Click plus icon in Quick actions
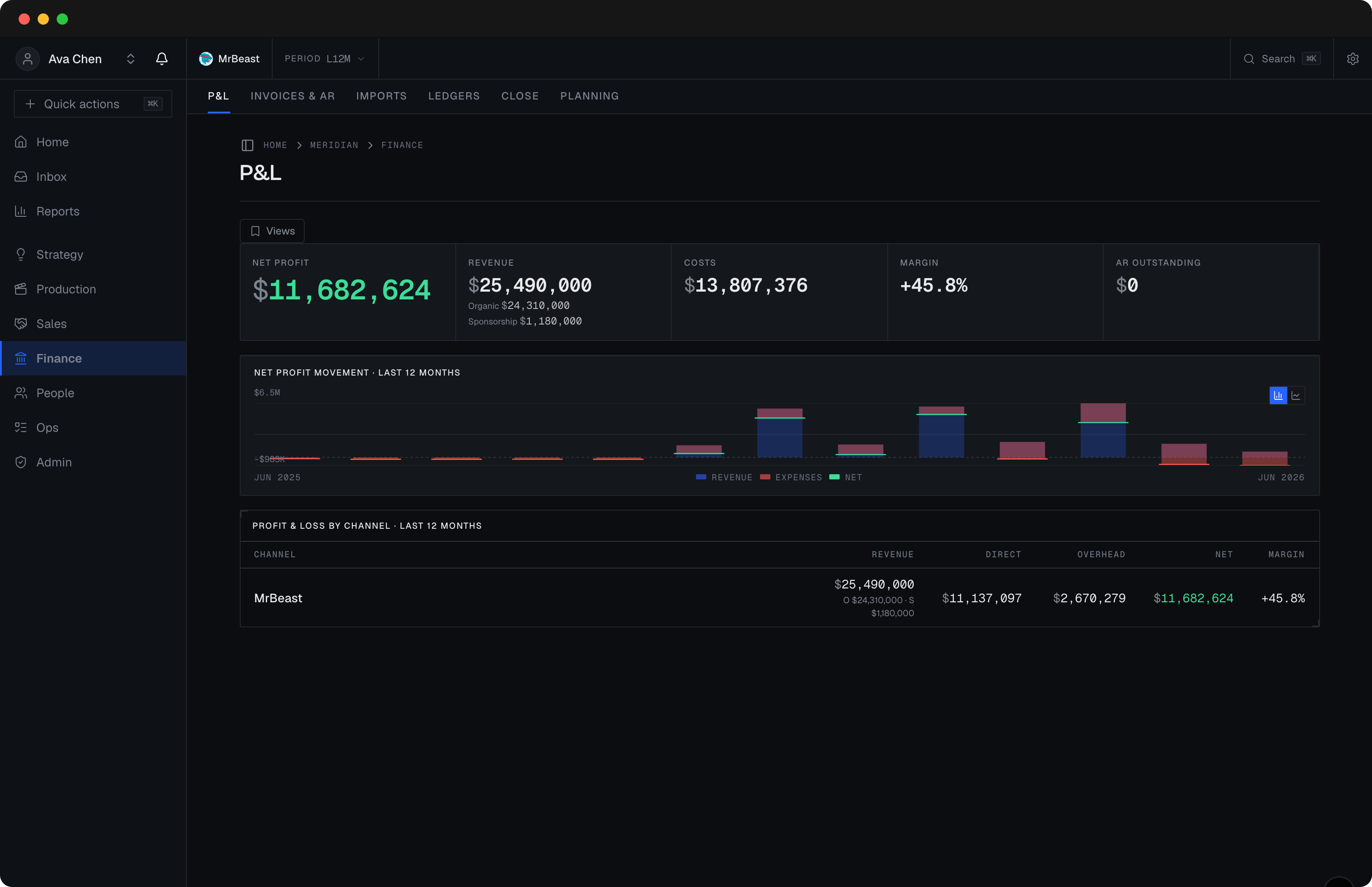 click(x=30, y=104)
